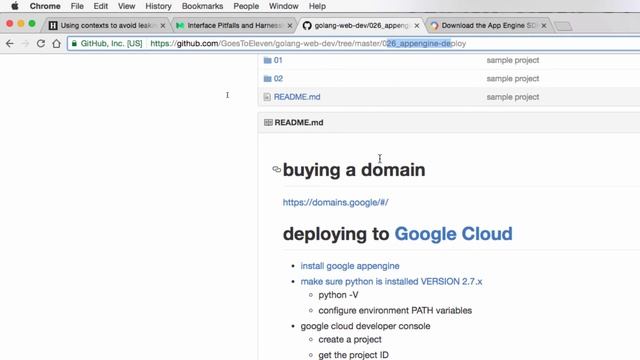Click the folder icon beside 01
Screen dimensions: 640x360
pos(267,60)
